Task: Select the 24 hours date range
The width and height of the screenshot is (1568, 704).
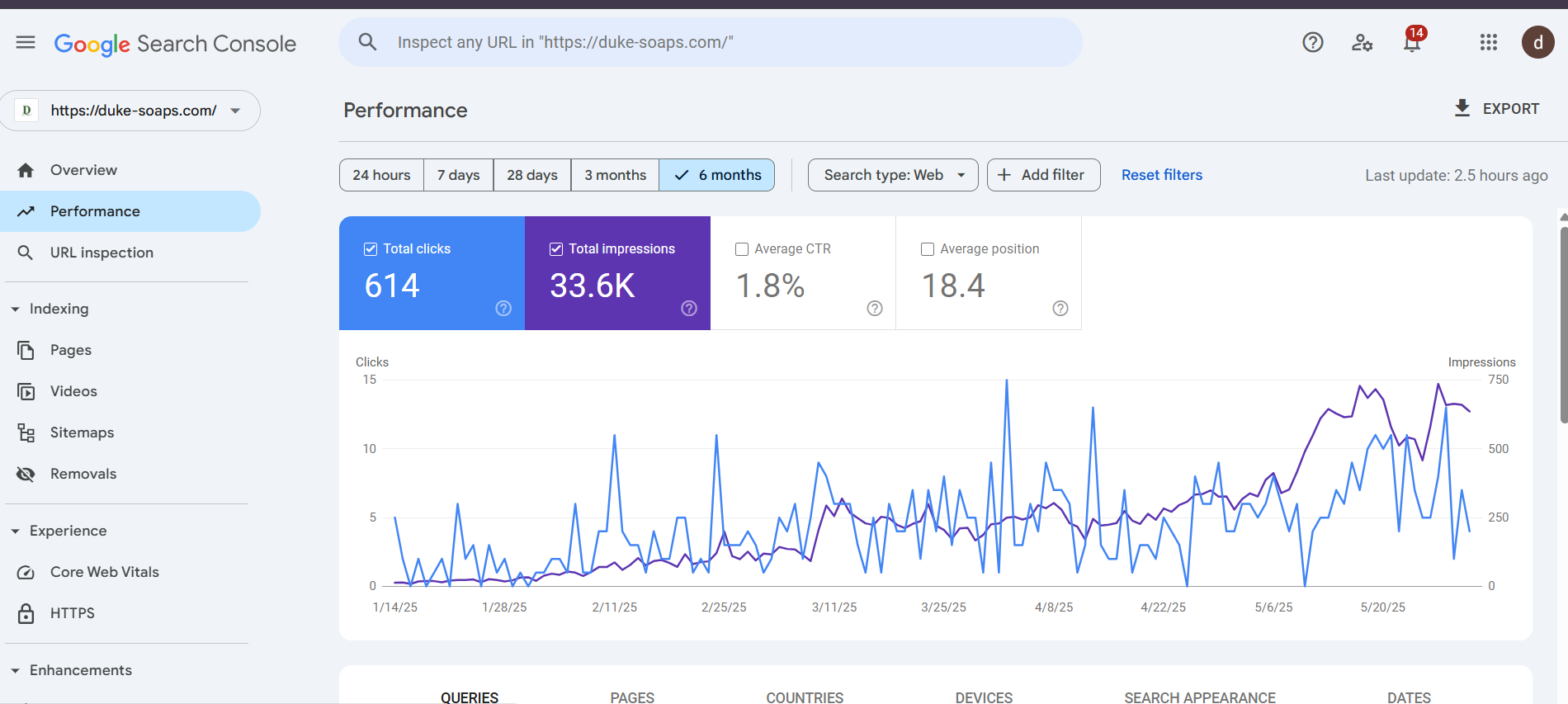Action: tap(381, 175)
